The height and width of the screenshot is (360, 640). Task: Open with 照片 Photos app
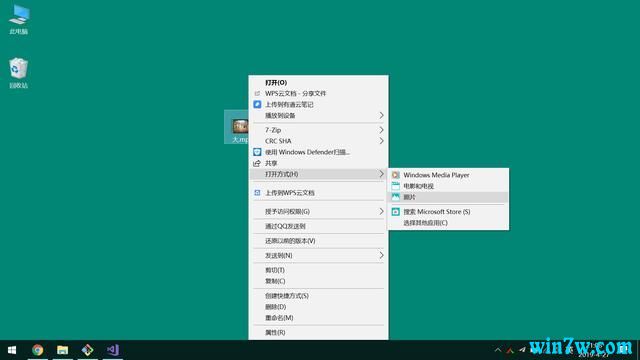(448, 197)
